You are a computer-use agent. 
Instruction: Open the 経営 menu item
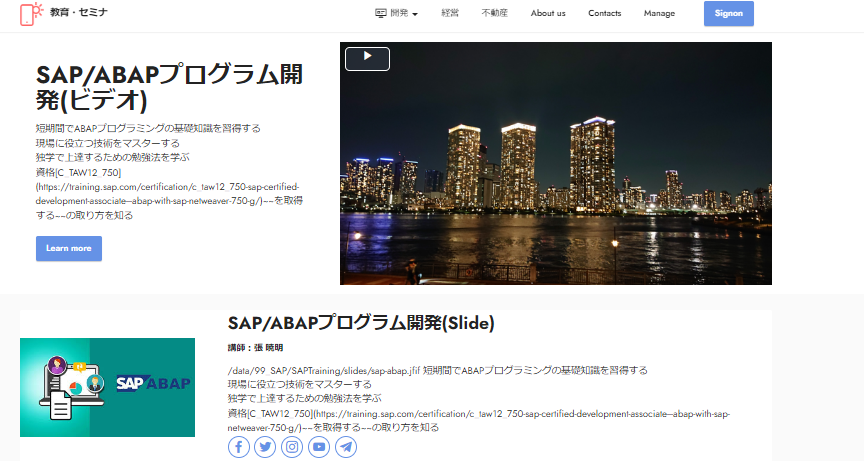(450, 14)
